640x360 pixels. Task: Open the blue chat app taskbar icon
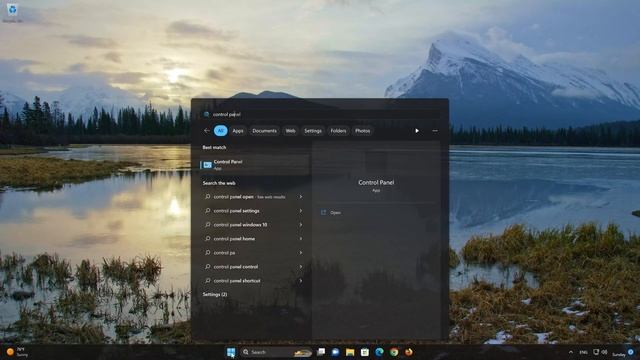[336, 352]
